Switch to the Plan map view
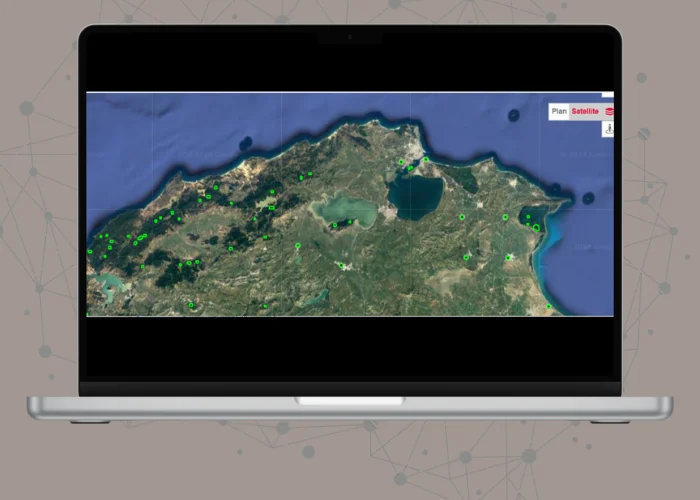The width and height of the screenshot is (700, 500). pos(559,112)
